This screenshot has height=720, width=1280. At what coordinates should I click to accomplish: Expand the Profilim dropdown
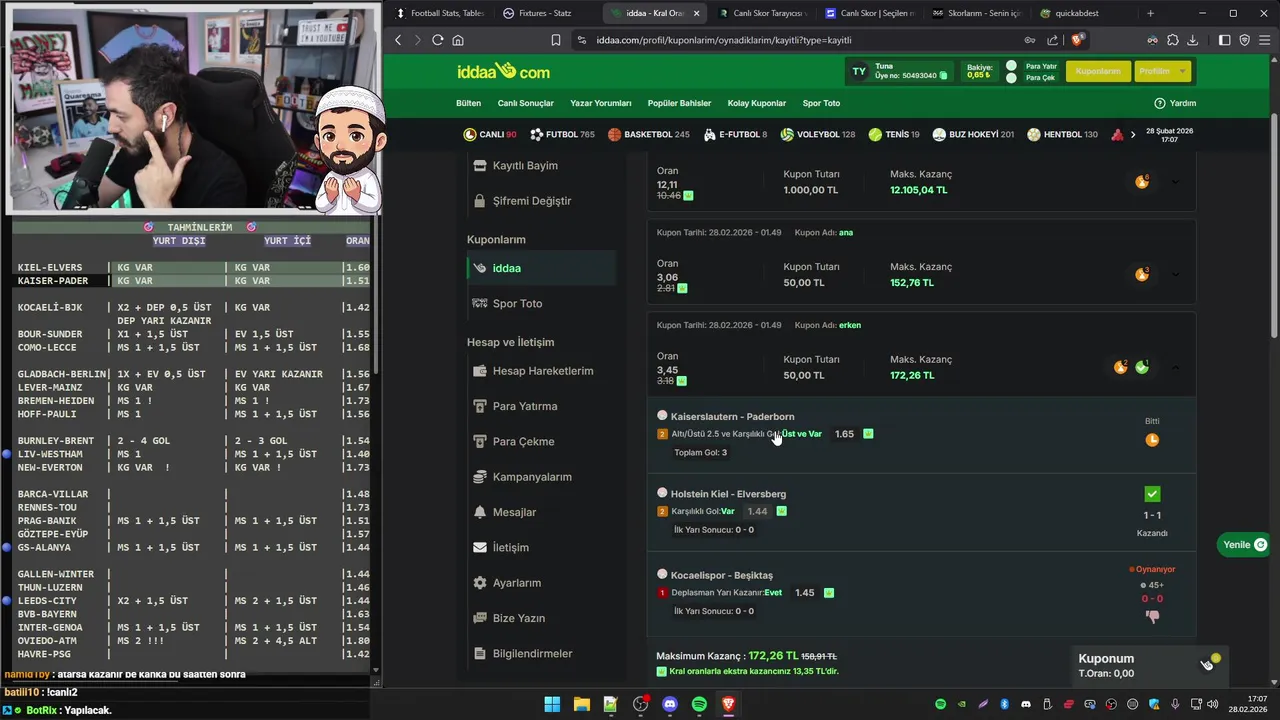[x=1163, y=71]
